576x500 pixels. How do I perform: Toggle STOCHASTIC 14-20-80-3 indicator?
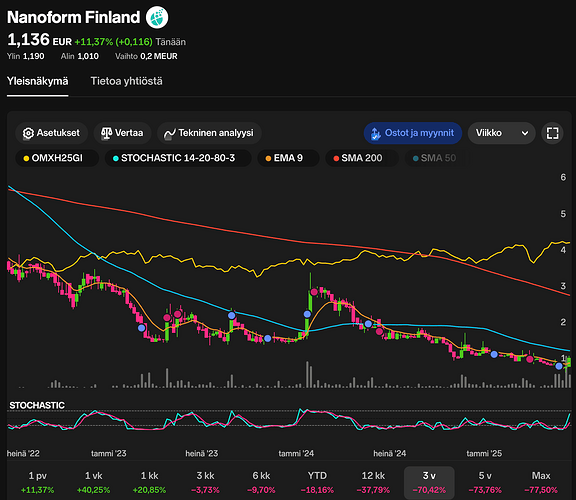coord(178,158)
